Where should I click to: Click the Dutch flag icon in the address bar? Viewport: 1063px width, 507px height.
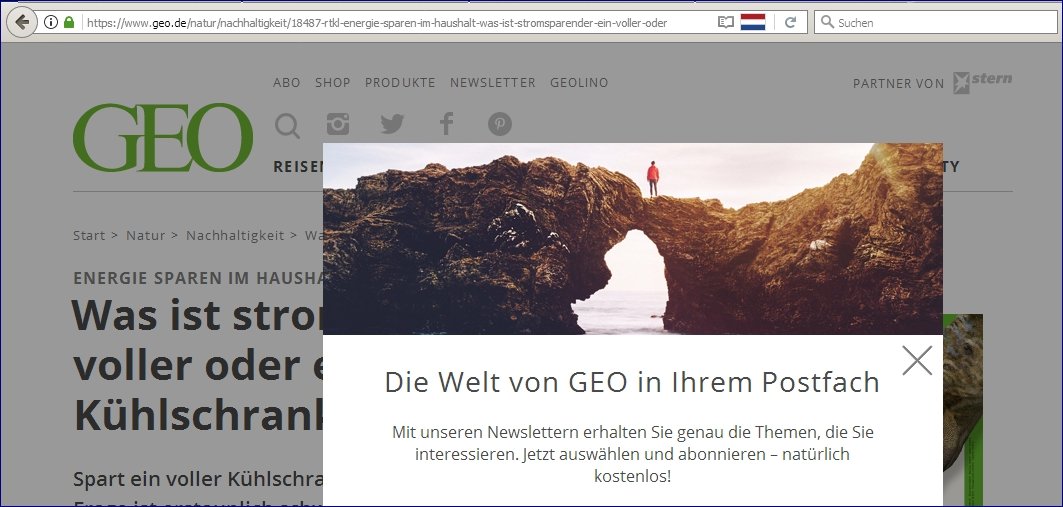click(x=753, y=22)
